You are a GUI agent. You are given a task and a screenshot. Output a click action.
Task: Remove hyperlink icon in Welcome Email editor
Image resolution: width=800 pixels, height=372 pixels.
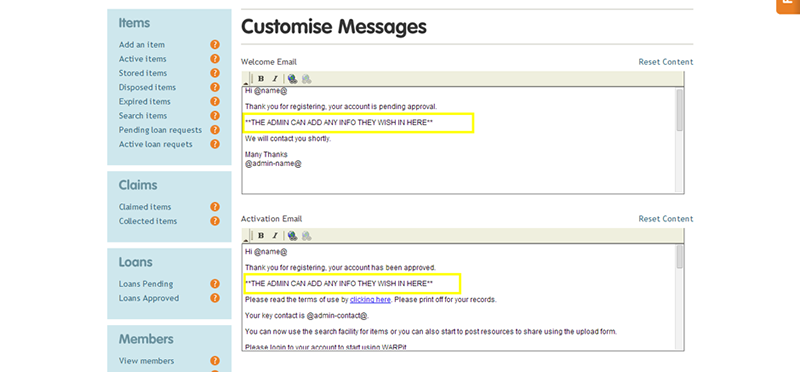[x=306, y=79]
